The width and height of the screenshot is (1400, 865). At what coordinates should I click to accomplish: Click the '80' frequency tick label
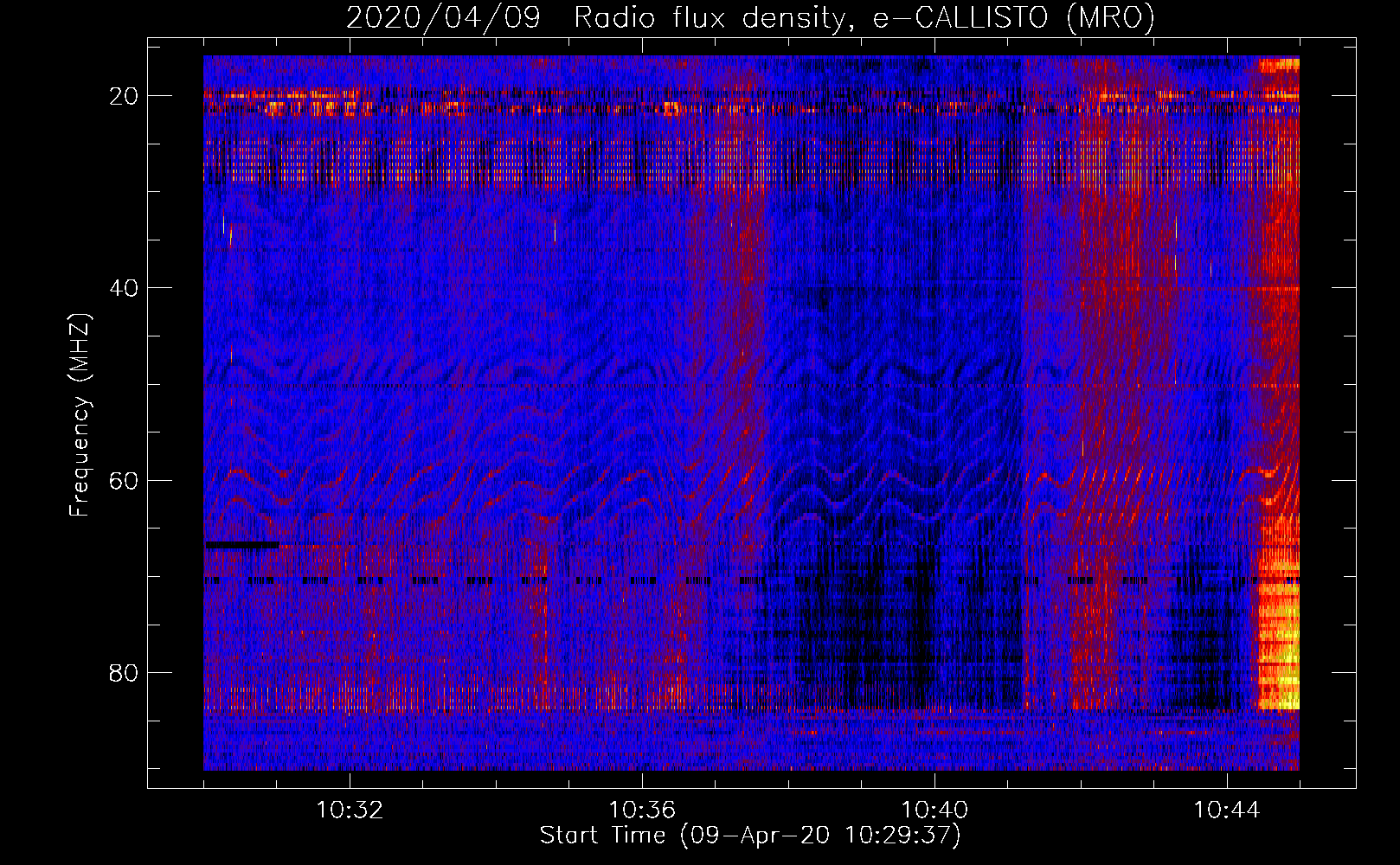125,672
